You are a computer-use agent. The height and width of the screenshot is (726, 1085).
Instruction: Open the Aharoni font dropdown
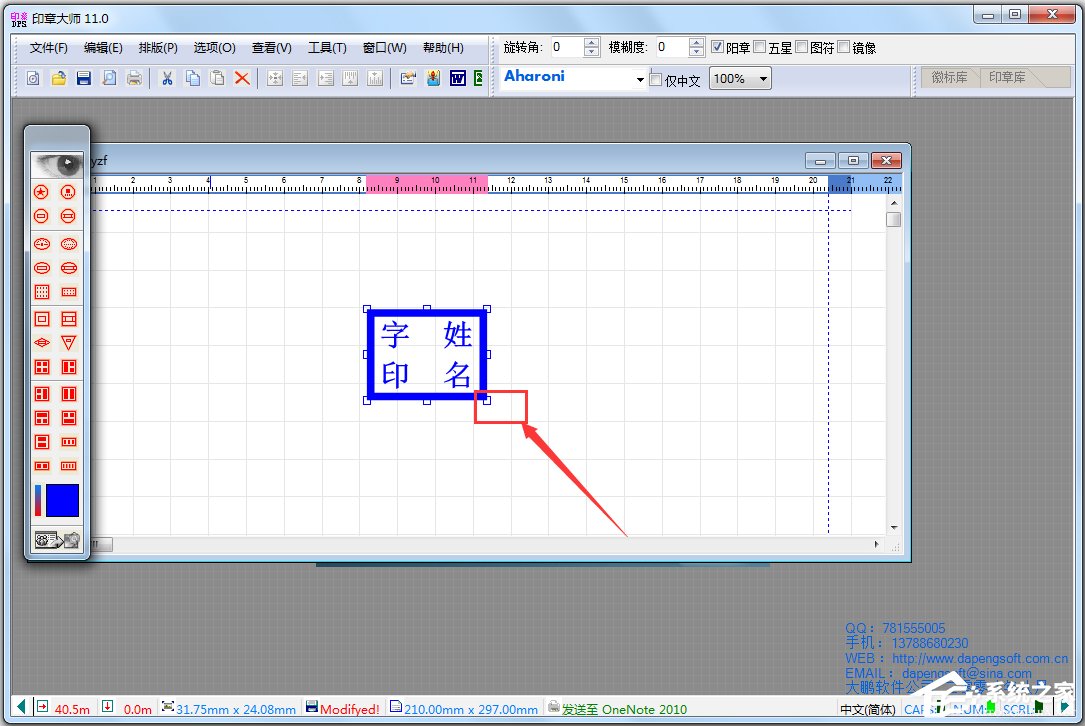[x=640, y=80]
